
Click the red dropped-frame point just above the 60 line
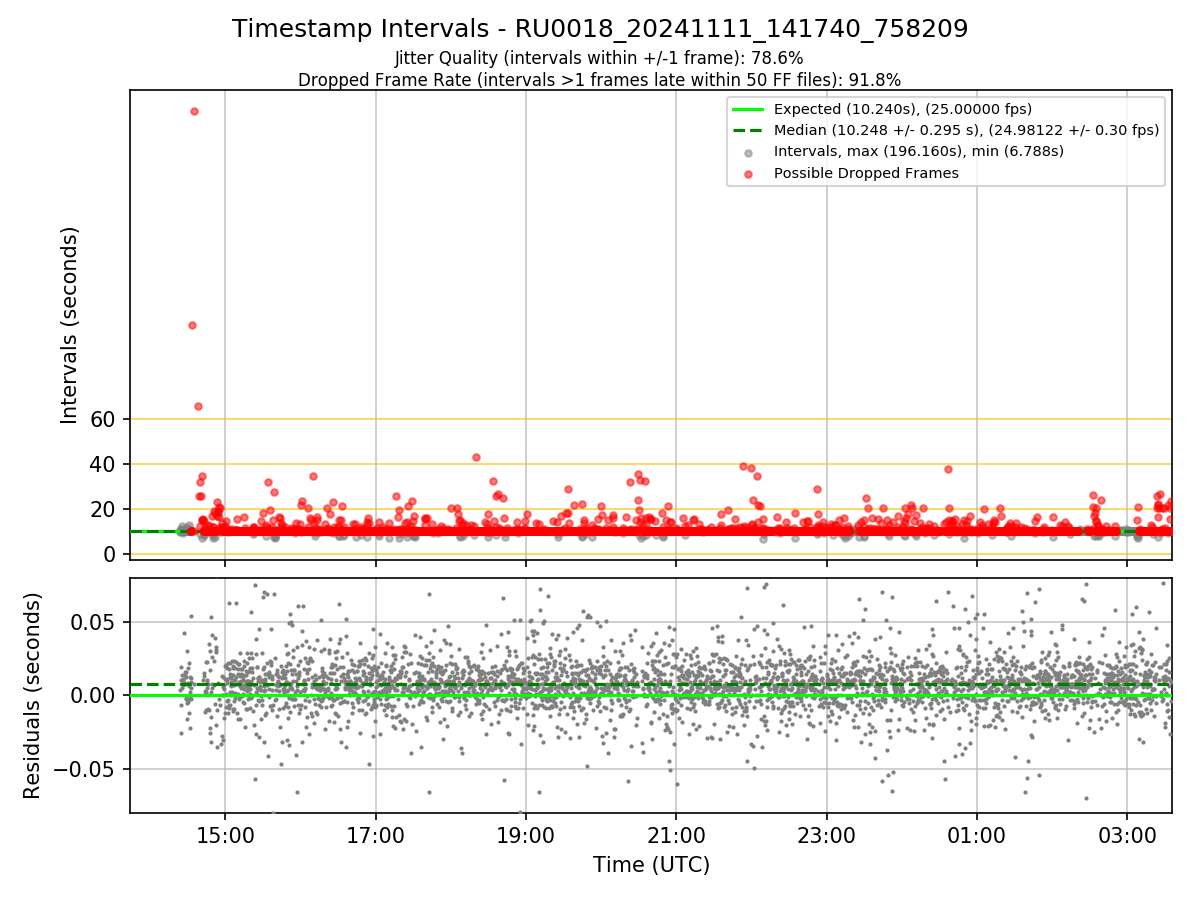[x=198, y=406]
